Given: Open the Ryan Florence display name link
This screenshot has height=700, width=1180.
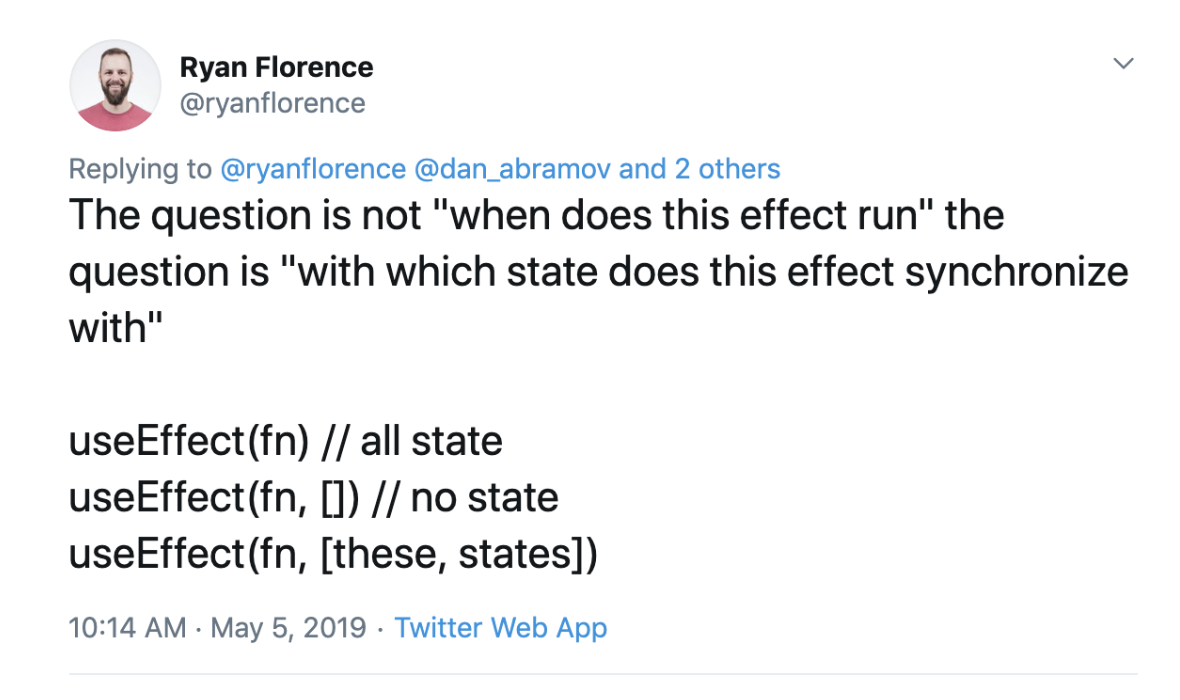Looking at the screenshot, I should pos(276,68).
